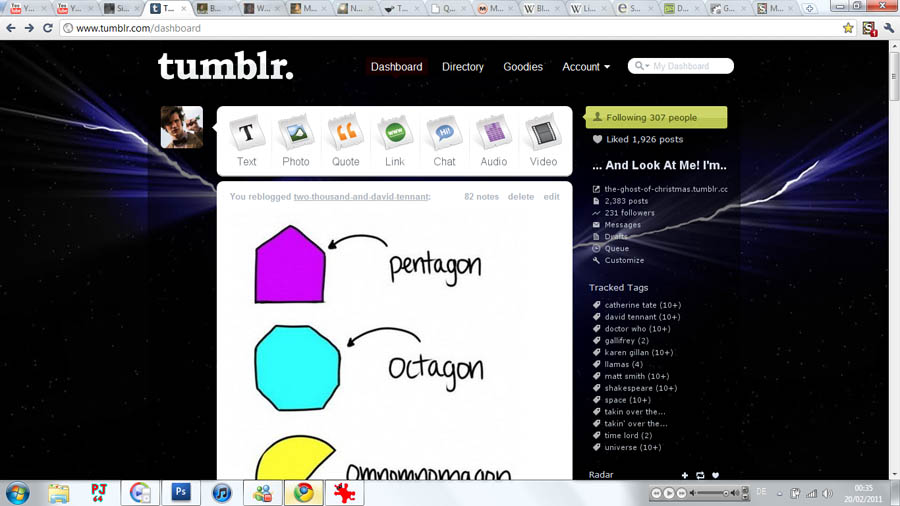Click the Radar heart like icon

[x=715, y=475]
